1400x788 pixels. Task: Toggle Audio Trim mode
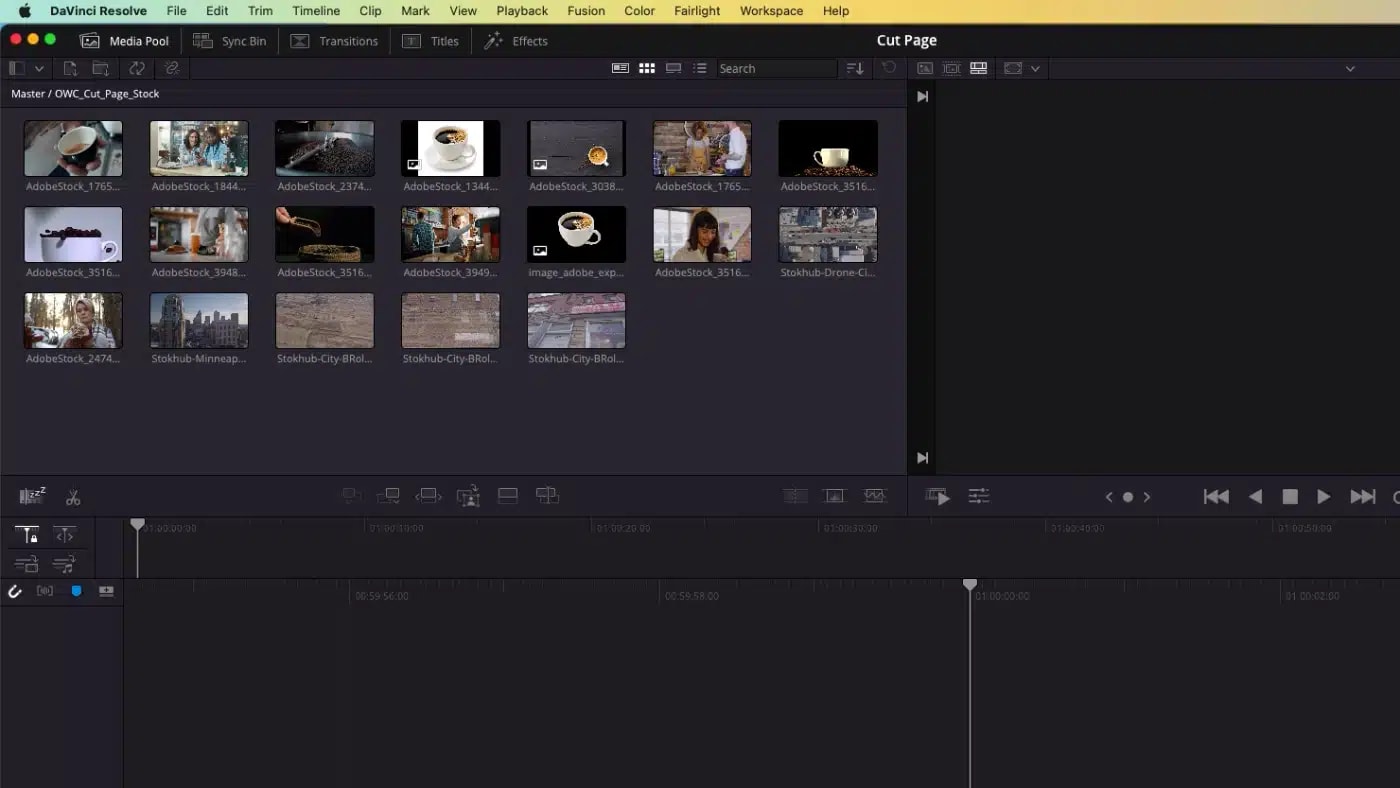click(45, 591)
